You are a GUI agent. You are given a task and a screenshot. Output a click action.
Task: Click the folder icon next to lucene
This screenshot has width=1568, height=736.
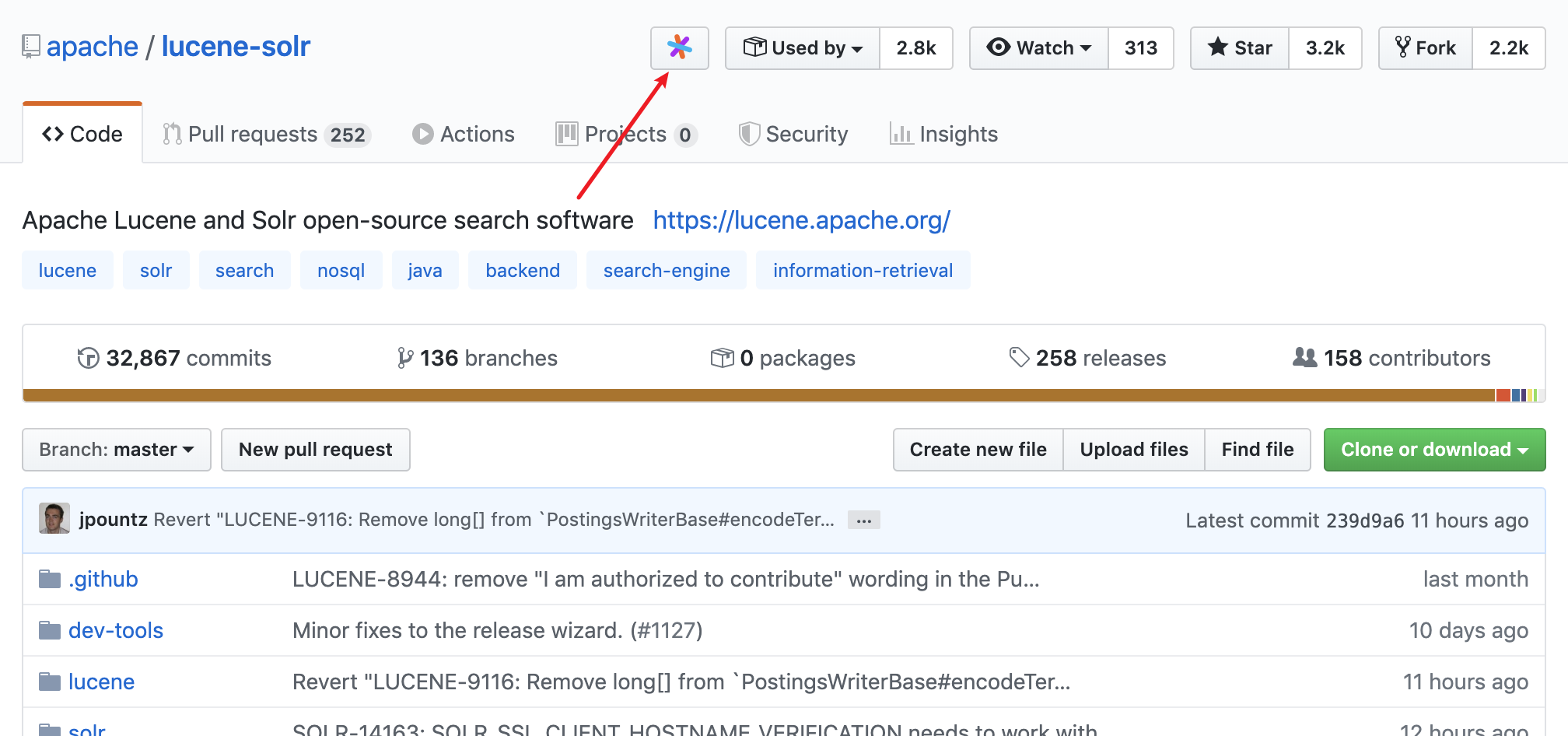coord(50,682)
